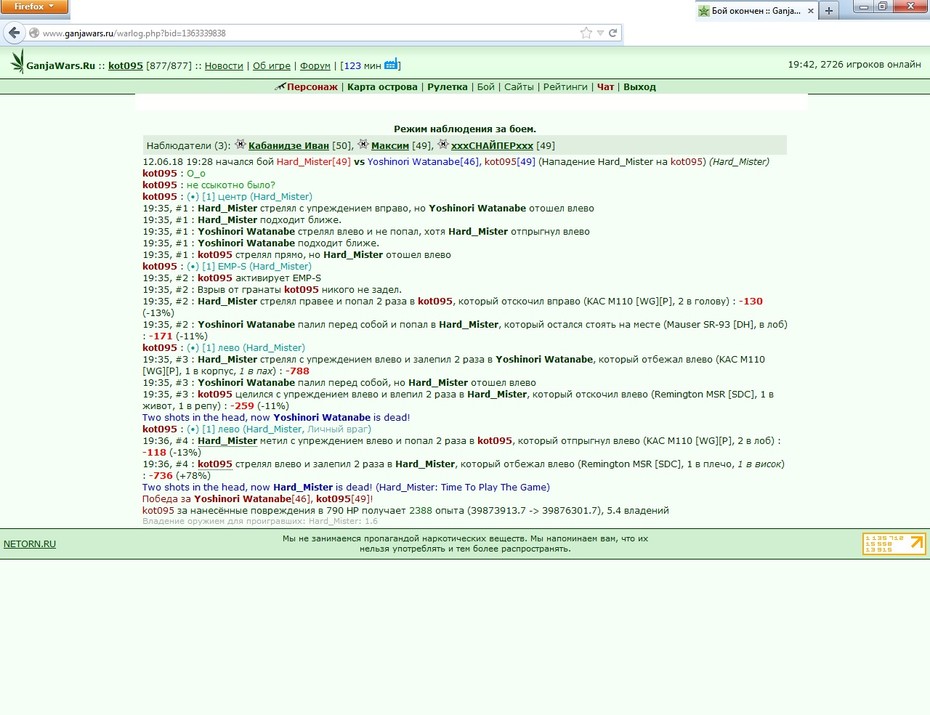This screenshot has height=715, width=930.
Task: Click damage value -736
Action: pos(160,476)
